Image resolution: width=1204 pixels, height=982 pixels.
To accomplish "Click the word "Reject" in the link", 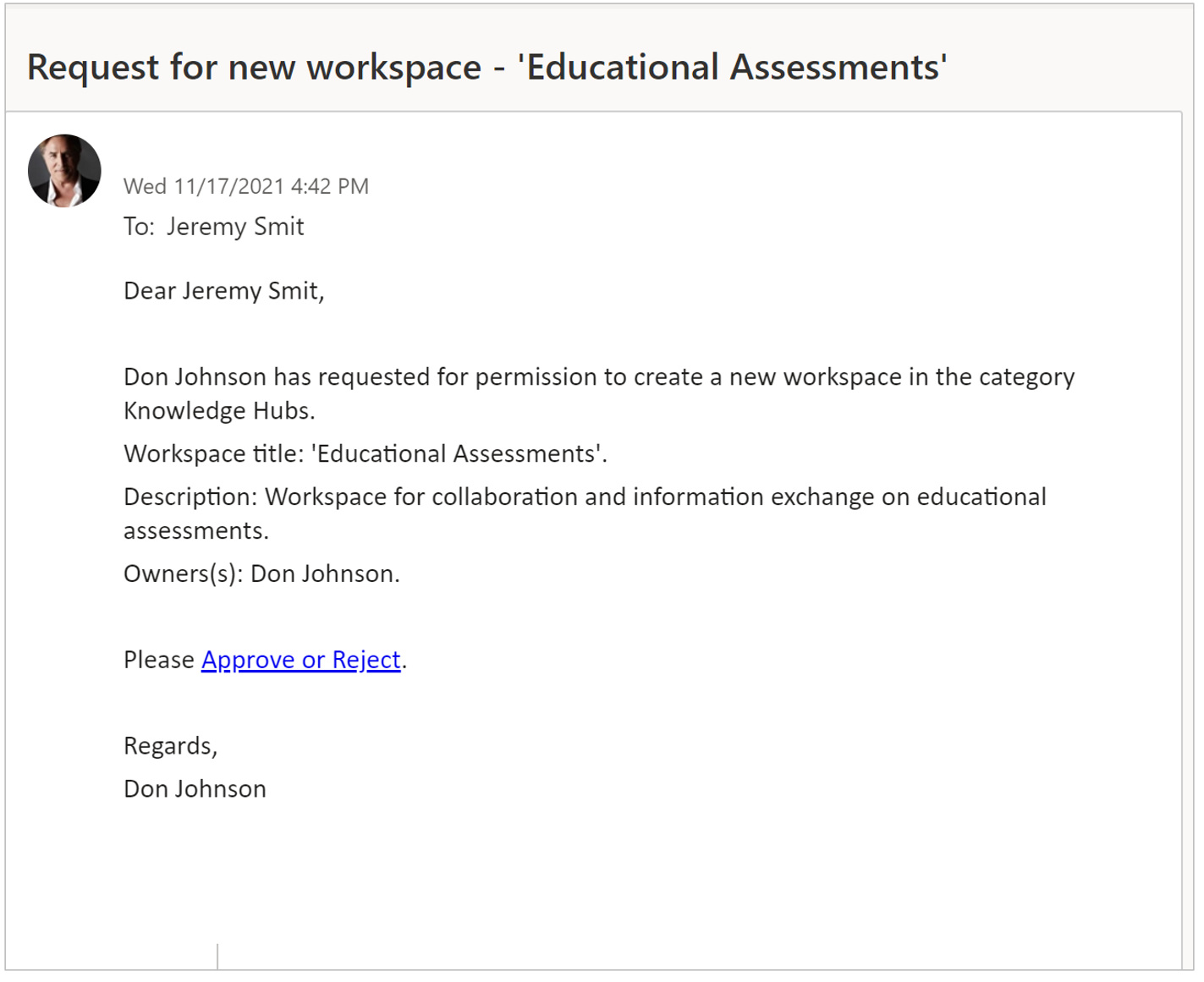I will [x=366, y=660].
